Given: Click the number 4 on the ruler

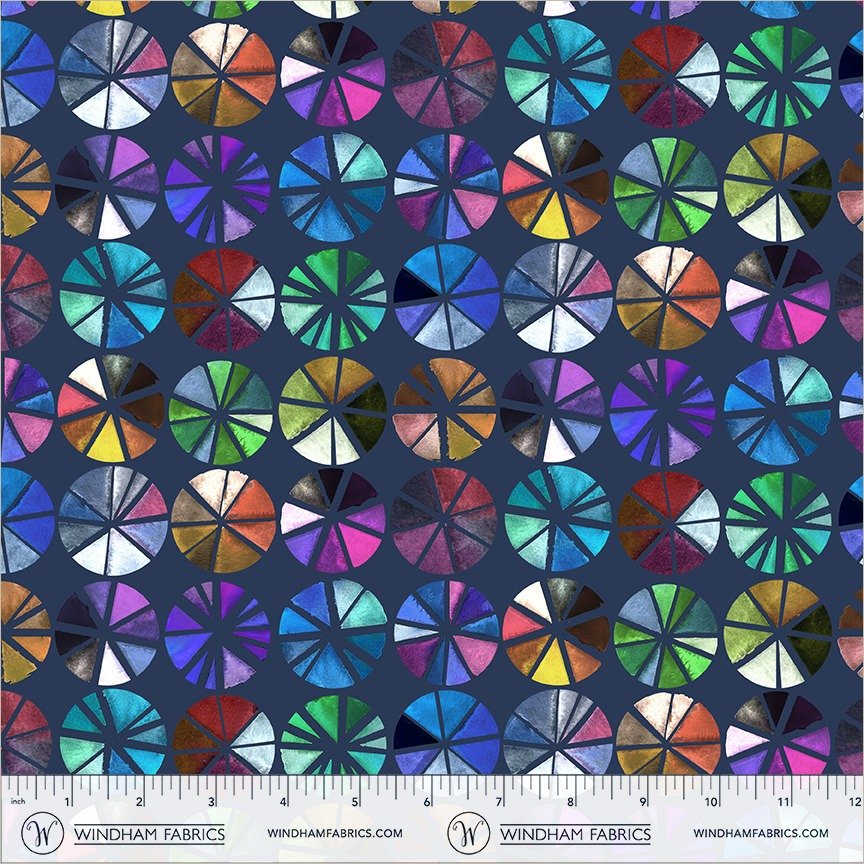Looking at the screenshot, I should [283, 802].
